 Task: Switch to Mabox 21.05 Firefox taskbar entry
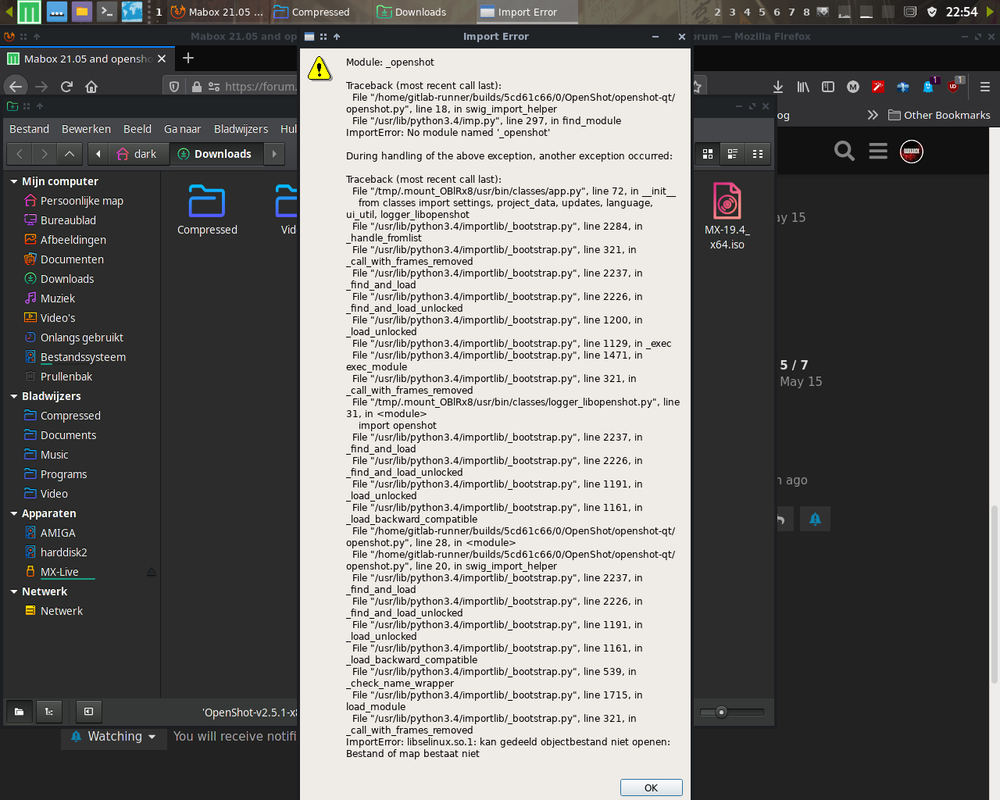[217, 12]
